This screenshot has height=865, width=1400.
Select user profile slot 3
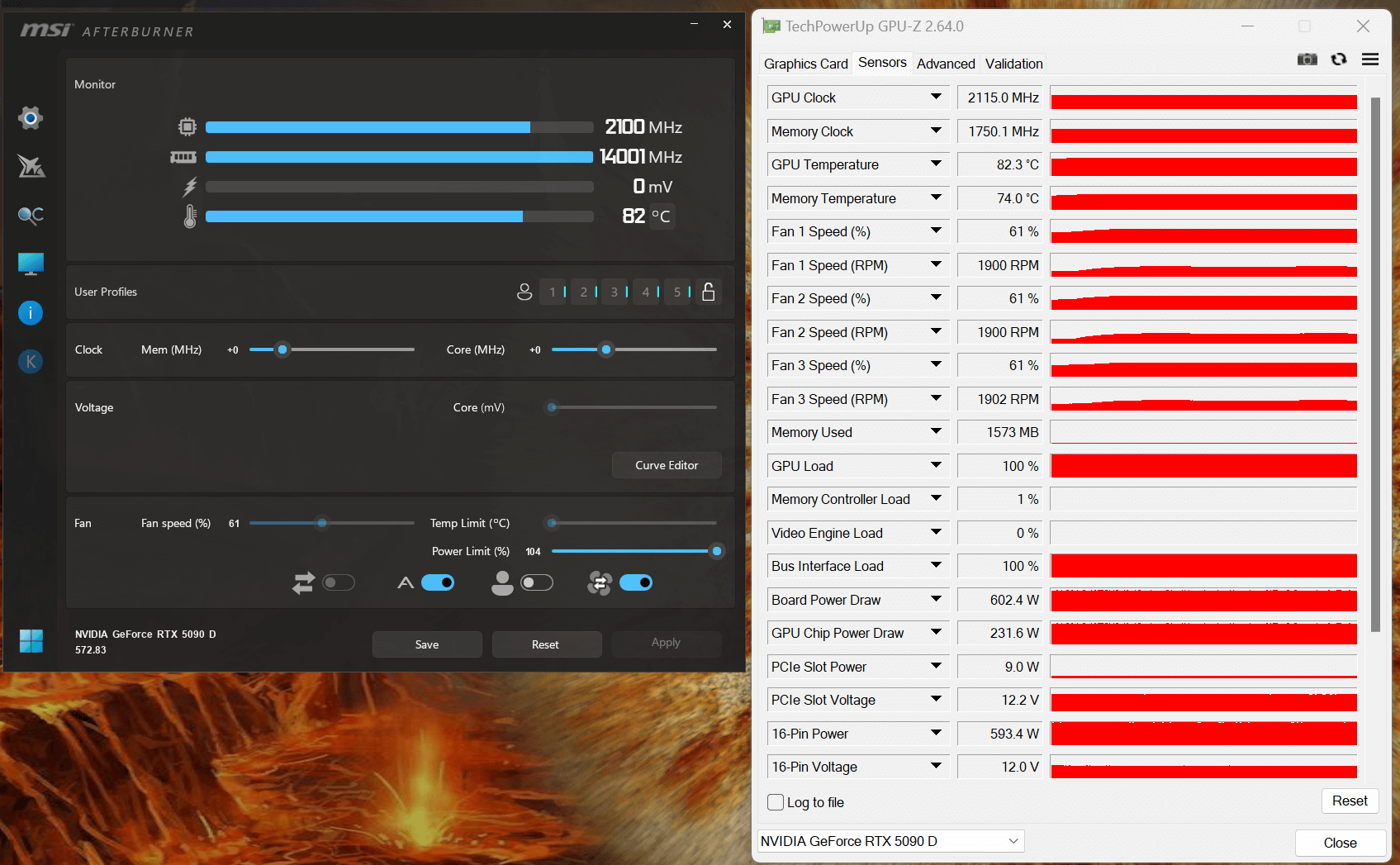tap(615, 292)
